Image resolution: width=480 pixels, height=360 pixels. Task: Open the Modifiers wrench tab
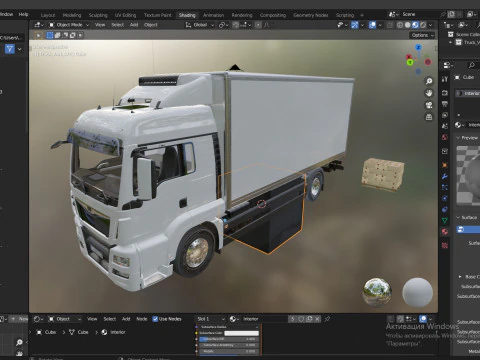(445, 176)
